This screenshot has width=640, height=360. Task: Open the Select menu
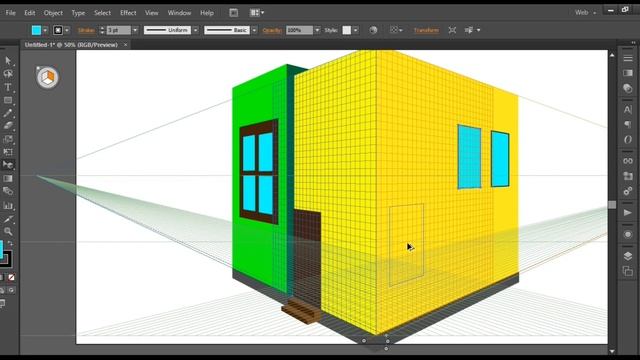(x=102, y=13)
